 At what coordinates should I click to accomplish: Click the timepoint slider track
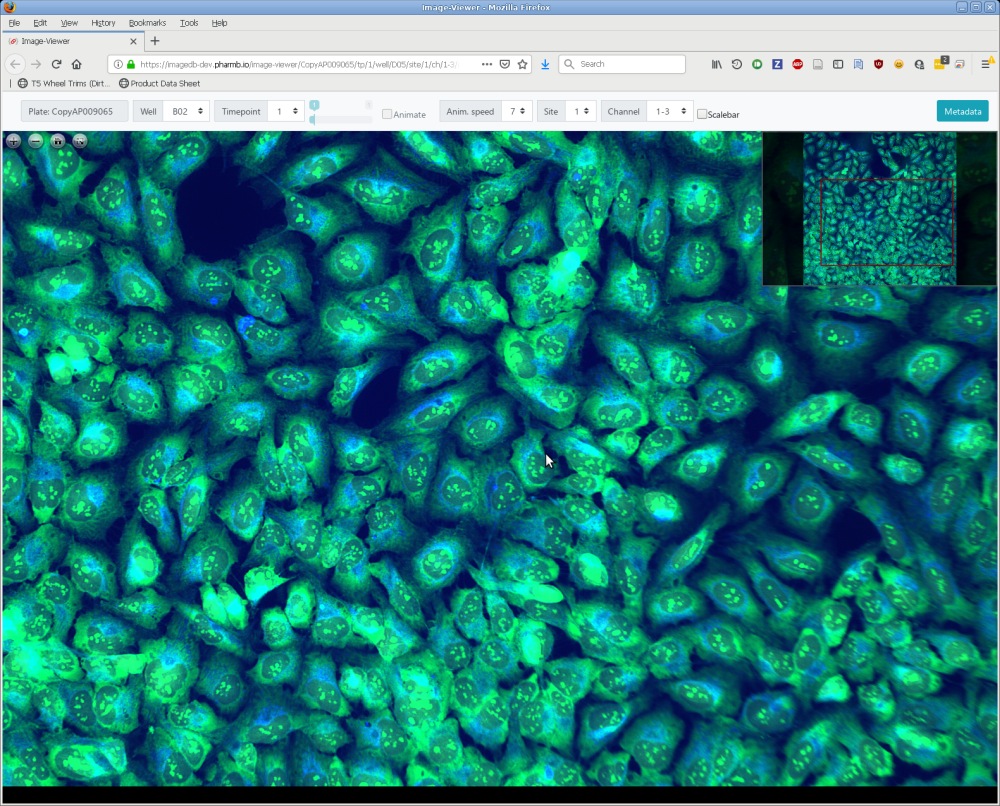(x=341, y=119)
